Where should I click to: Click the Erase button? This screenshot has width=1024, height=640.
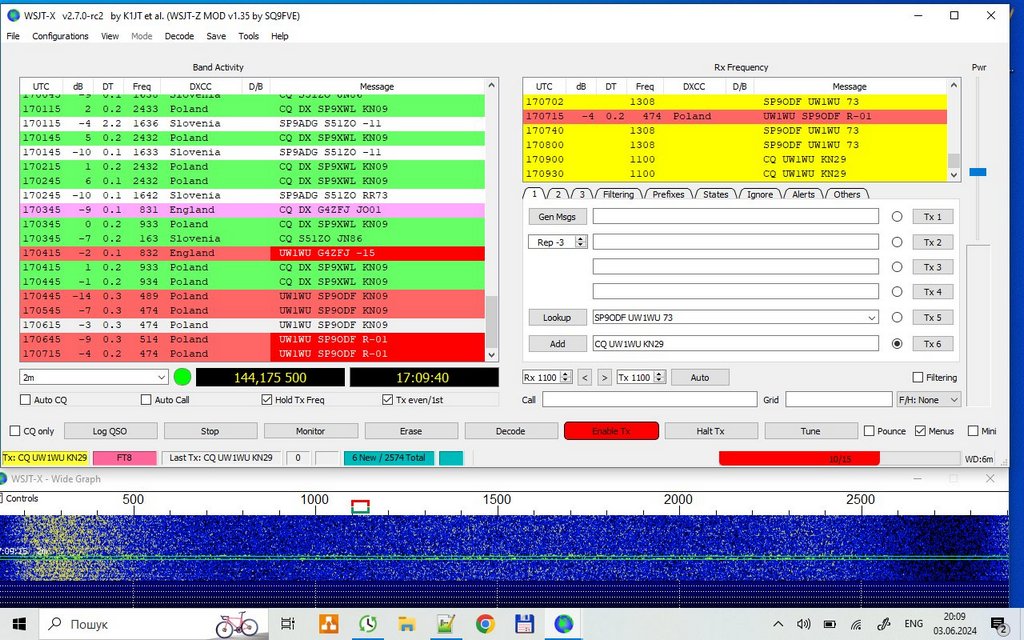410,431
